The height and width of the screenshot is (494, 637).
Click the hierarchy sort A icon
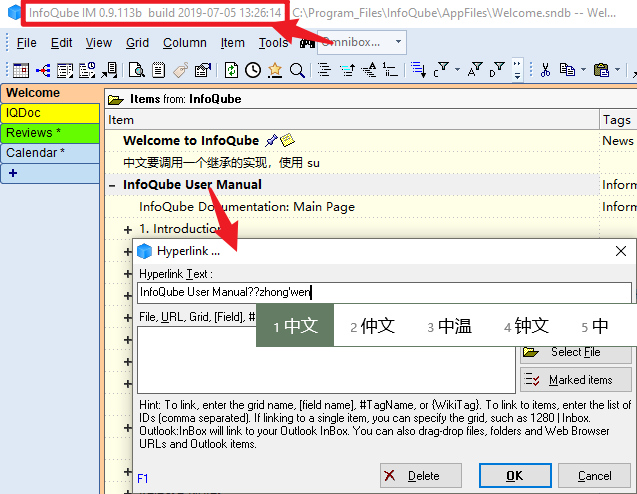point(369,70)
